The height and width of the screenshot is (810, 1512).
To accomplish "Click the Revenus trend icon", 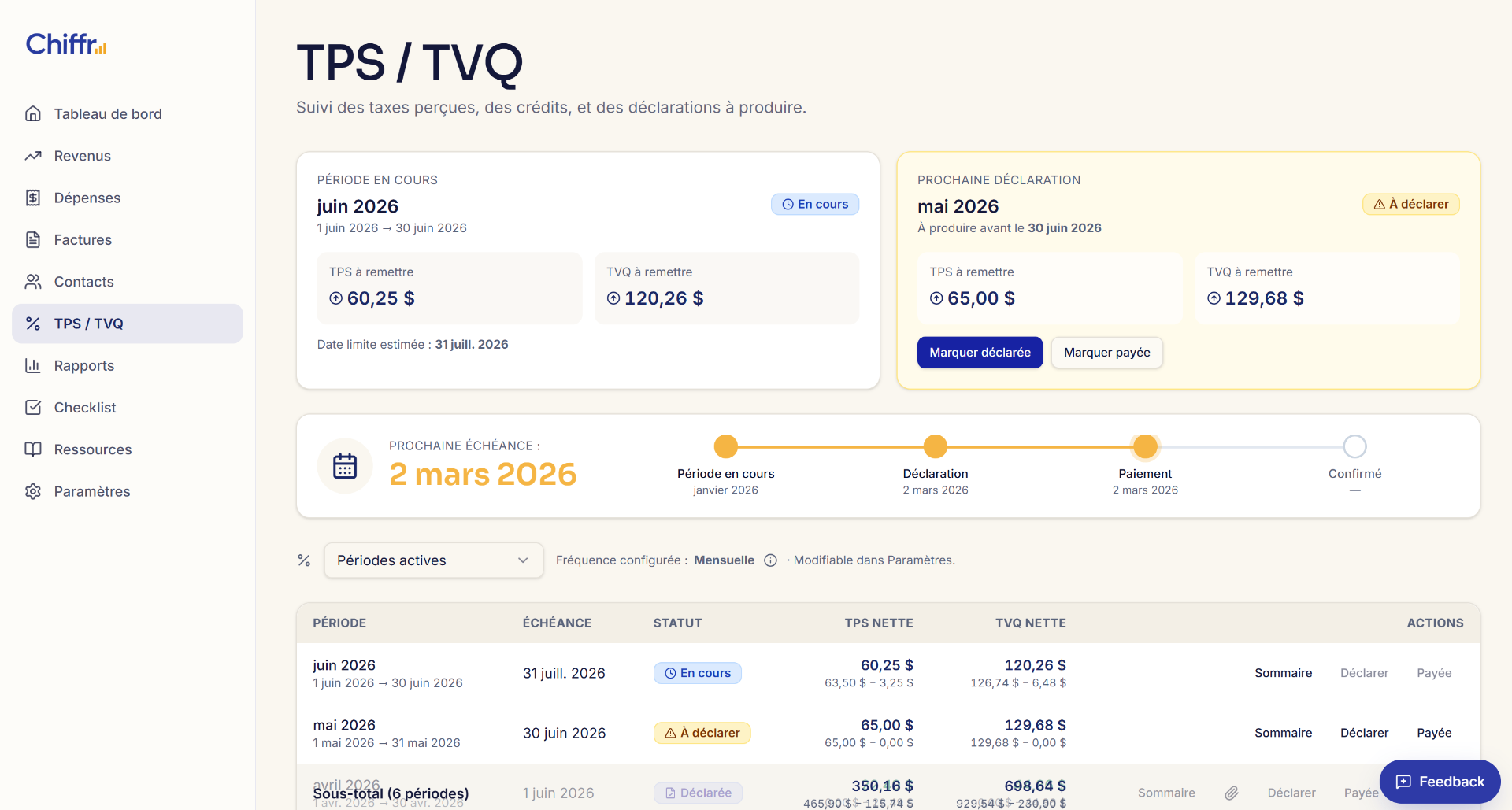I will click(33, 156).
